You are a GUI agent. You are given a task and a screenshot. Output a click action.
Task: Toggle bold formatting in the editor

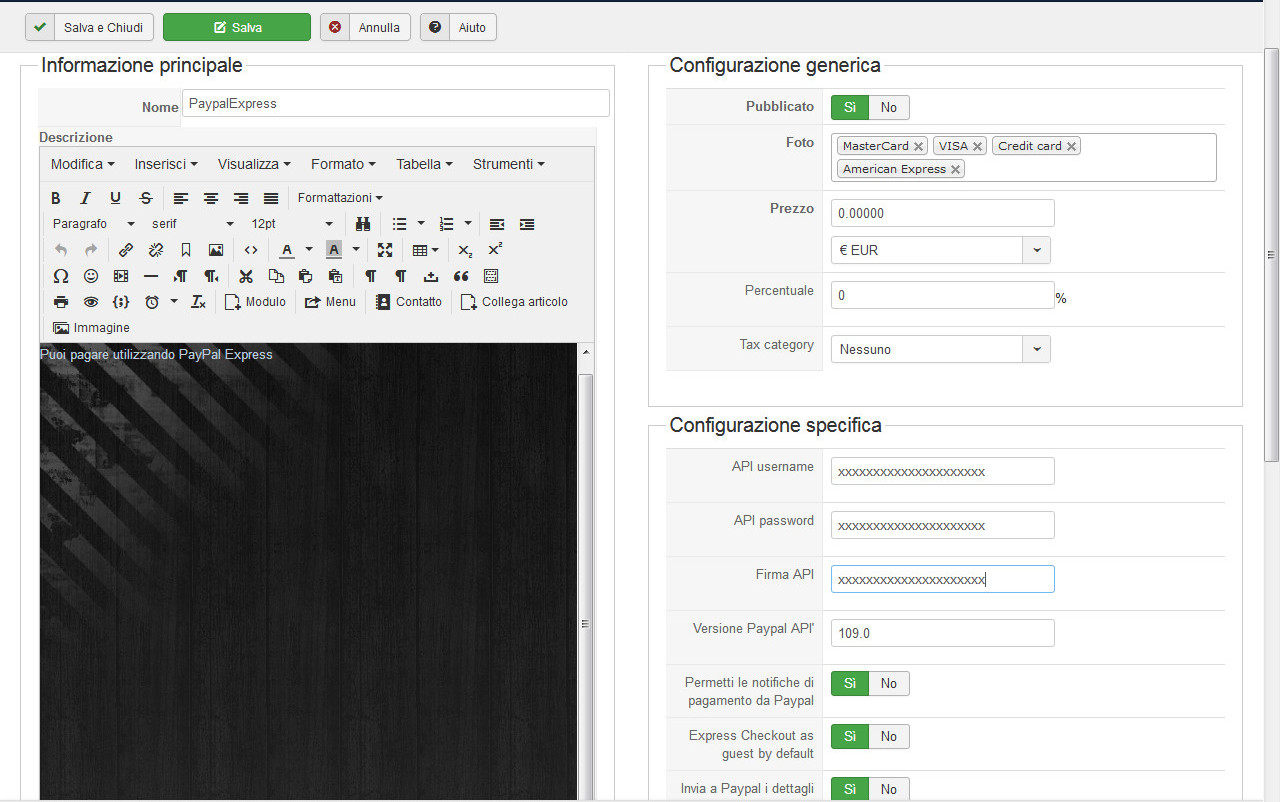click(x=56, y=198)
